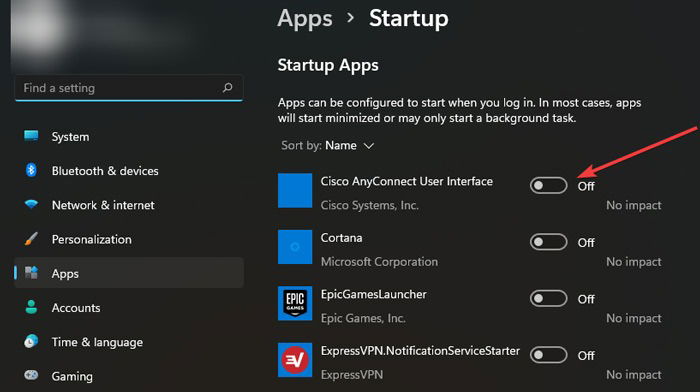The width and height of the screenshot is (700, 392).
Task: Toggle EpicGamesLauncher startup switch
Action: [548, 298]
